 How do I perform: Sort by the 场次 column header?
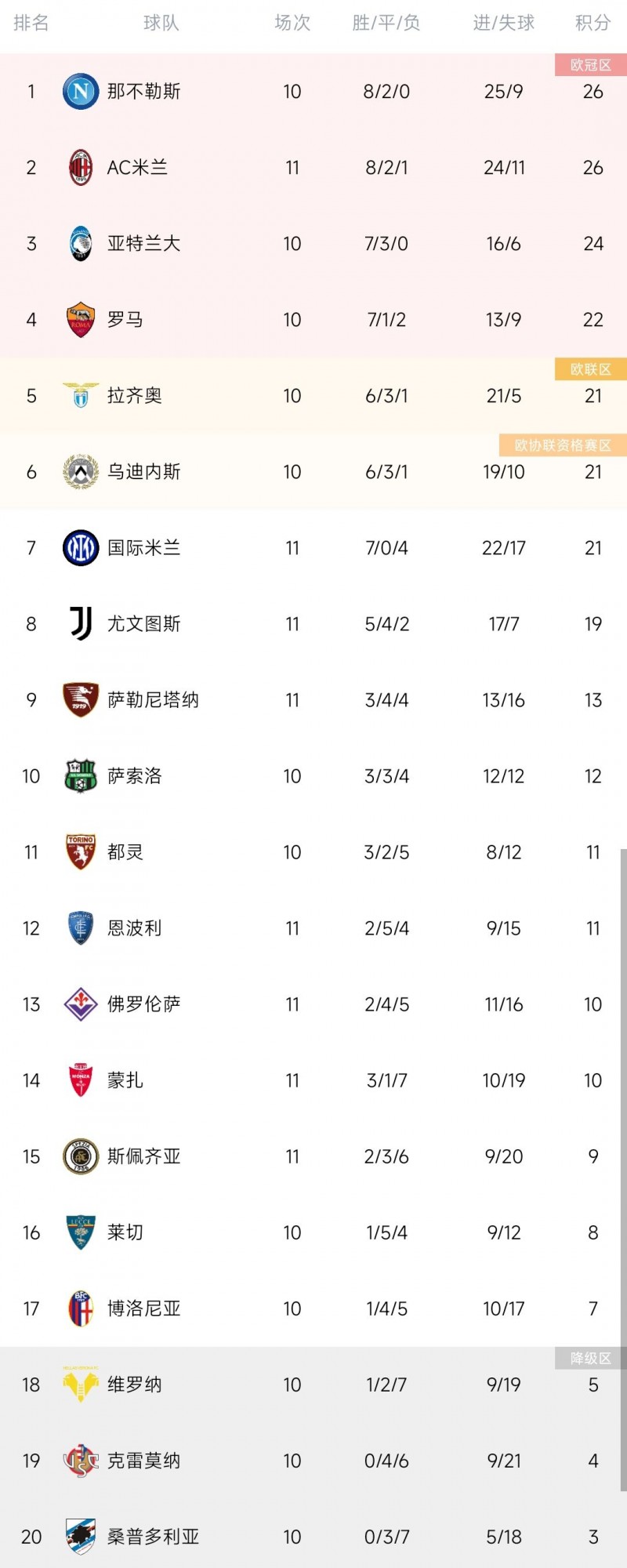(x=292, y=24)
